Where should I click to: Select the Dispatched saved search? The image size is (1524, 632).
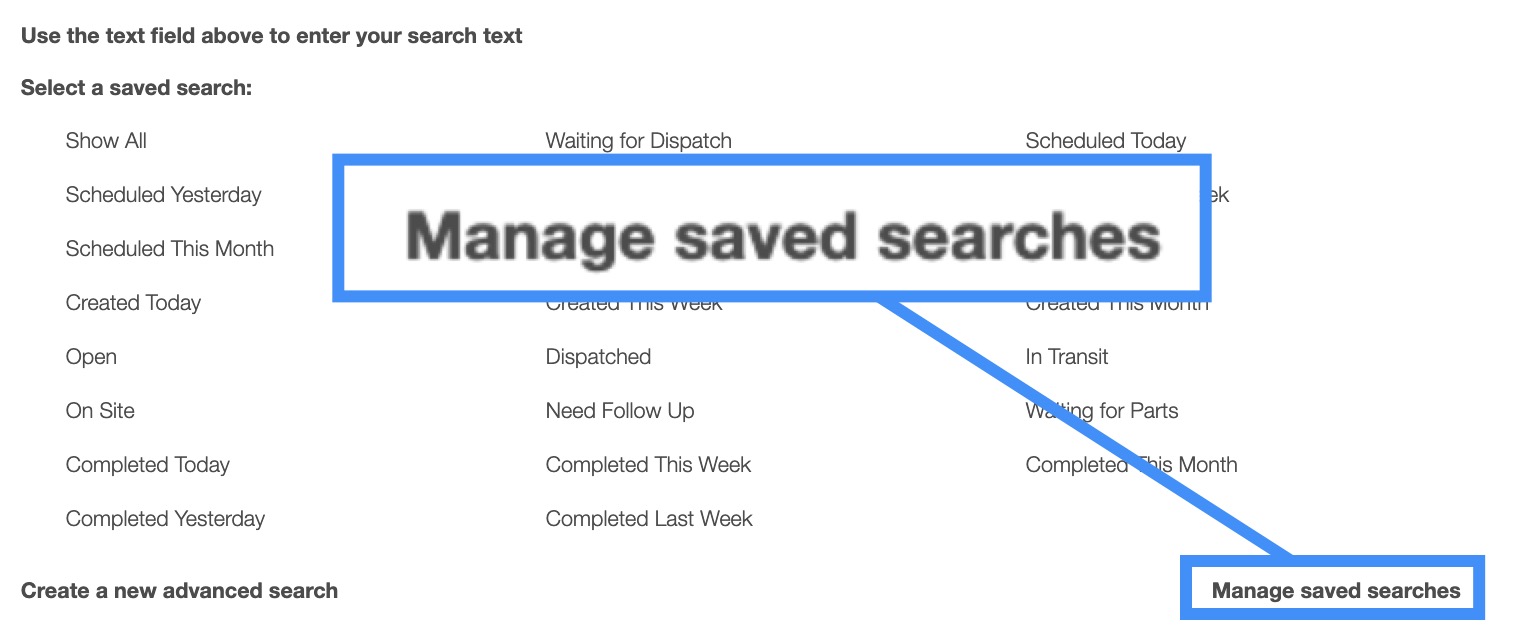(x=598, y=357)
